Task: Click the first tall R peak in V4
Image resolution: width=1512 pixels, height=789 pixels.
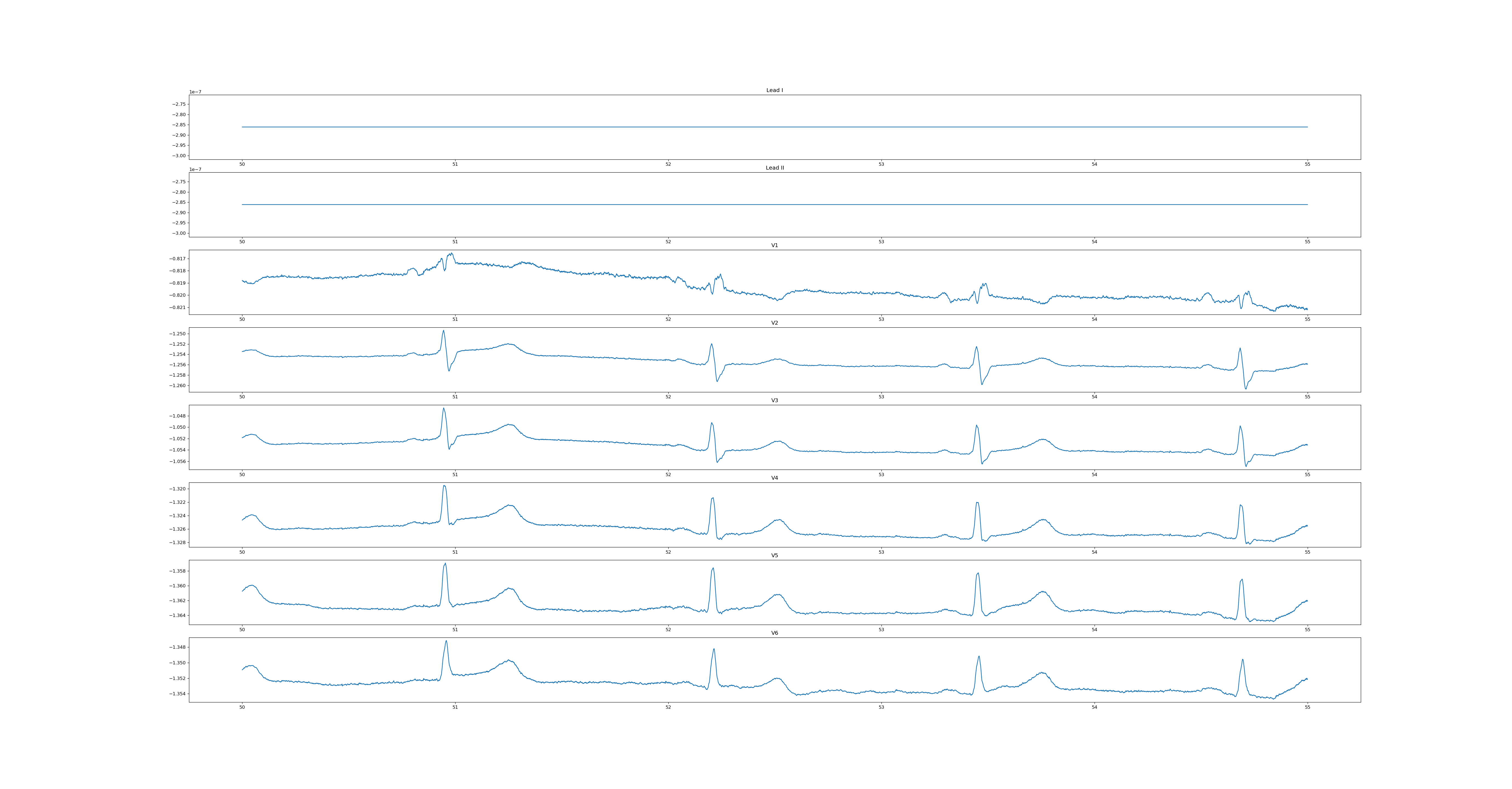Action: (444, 487)
